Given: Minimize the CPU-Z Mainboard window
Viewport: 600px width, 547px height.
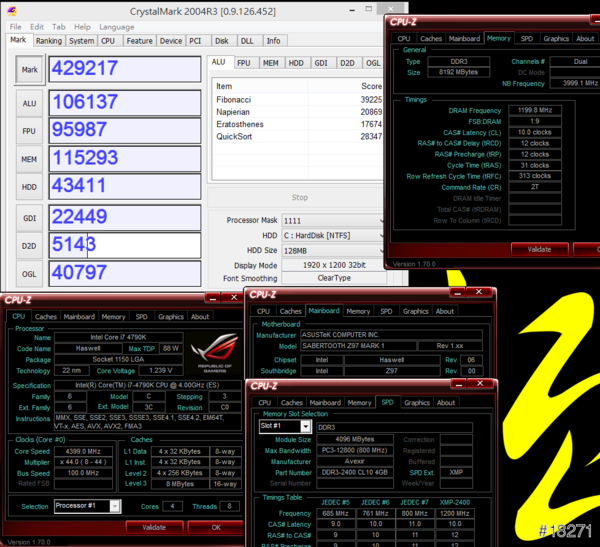Looking at the screenshot, I should (457, 292).
